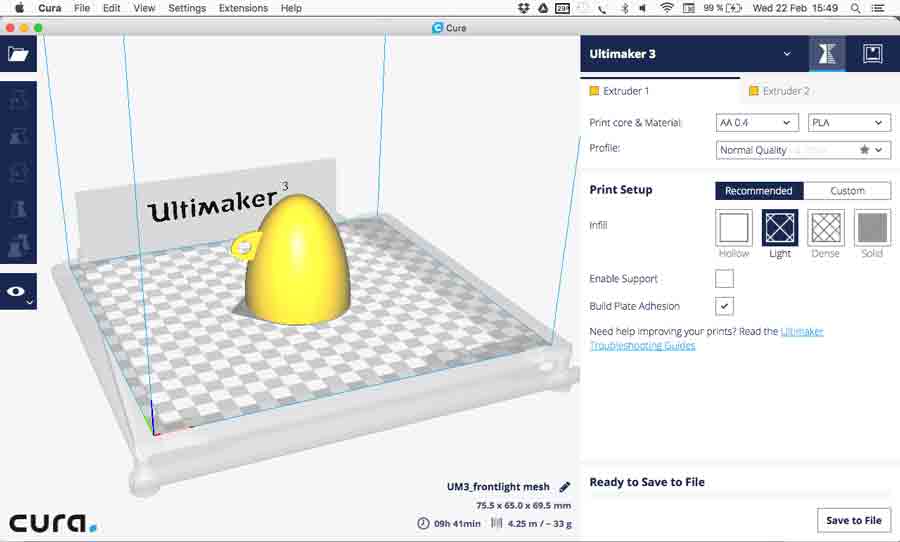Click the Save to File button
Image resolution: width=900 pixels, height=542 pixels.
853,520
